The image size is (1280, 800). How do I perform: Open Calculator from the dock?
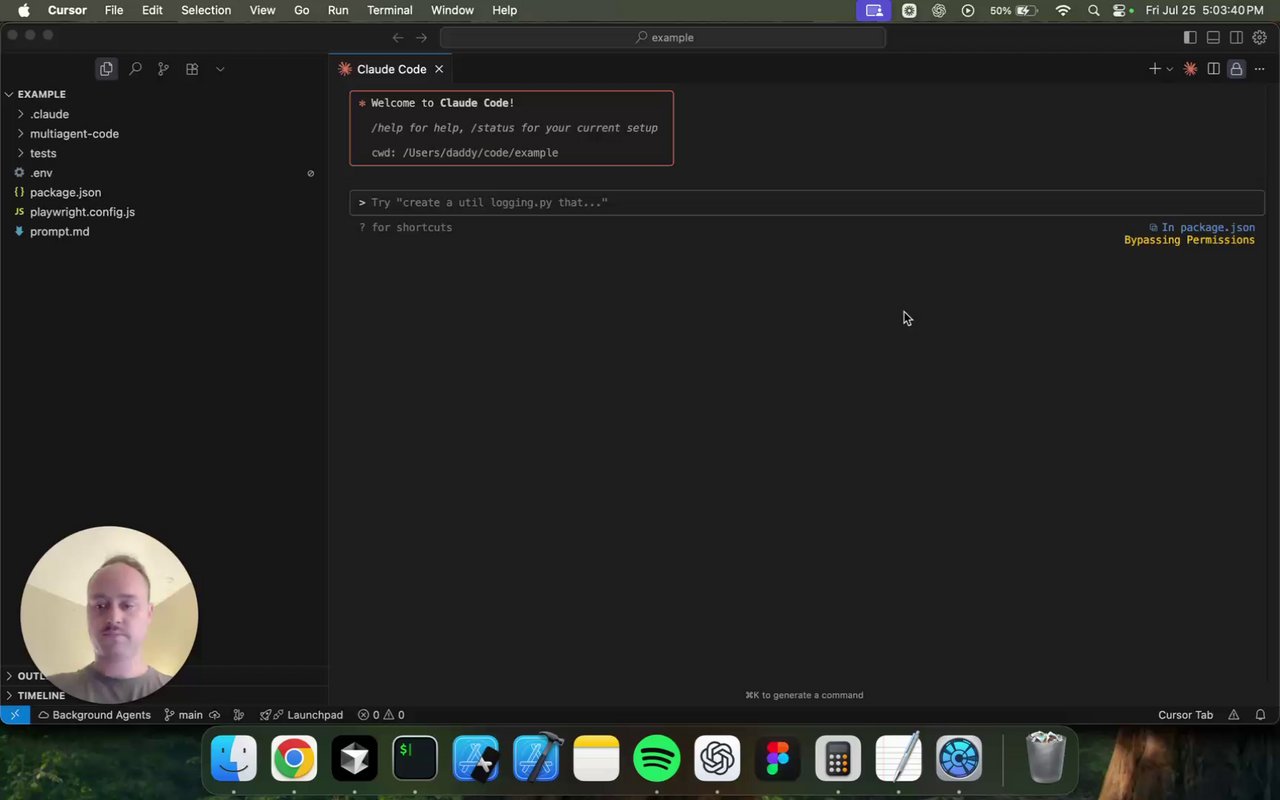pos(838,758)
